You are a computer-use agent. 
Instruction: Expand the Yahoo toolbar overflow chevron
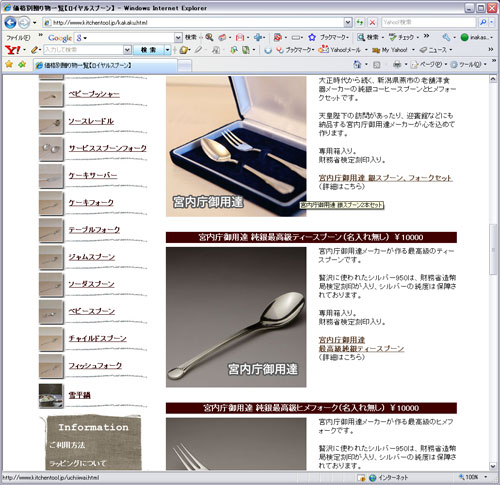491,49
